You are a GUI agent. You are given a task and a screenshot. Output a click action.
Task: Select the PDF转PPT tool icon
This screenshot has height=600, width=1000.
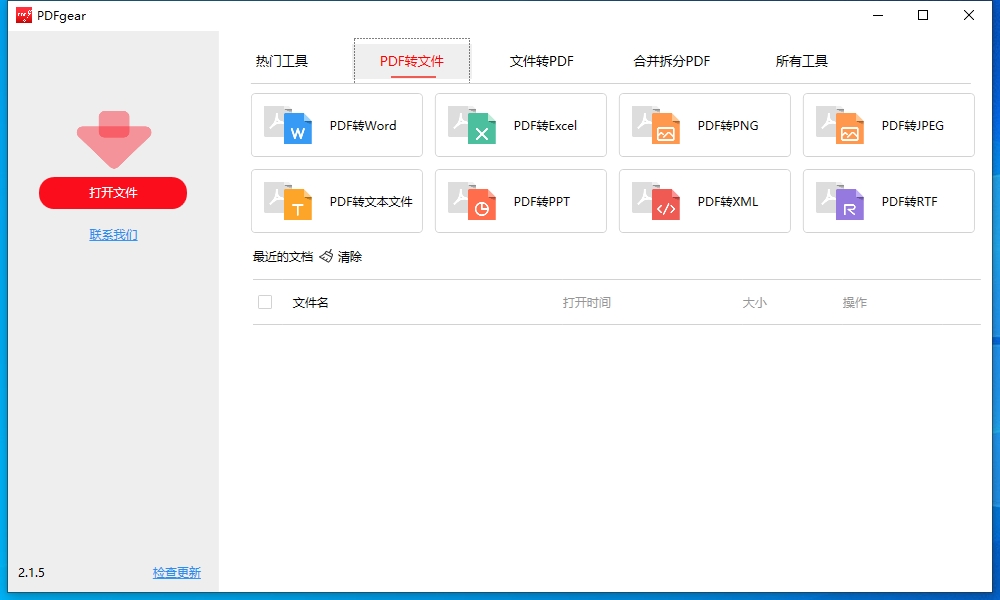click(x=472, y=201)
